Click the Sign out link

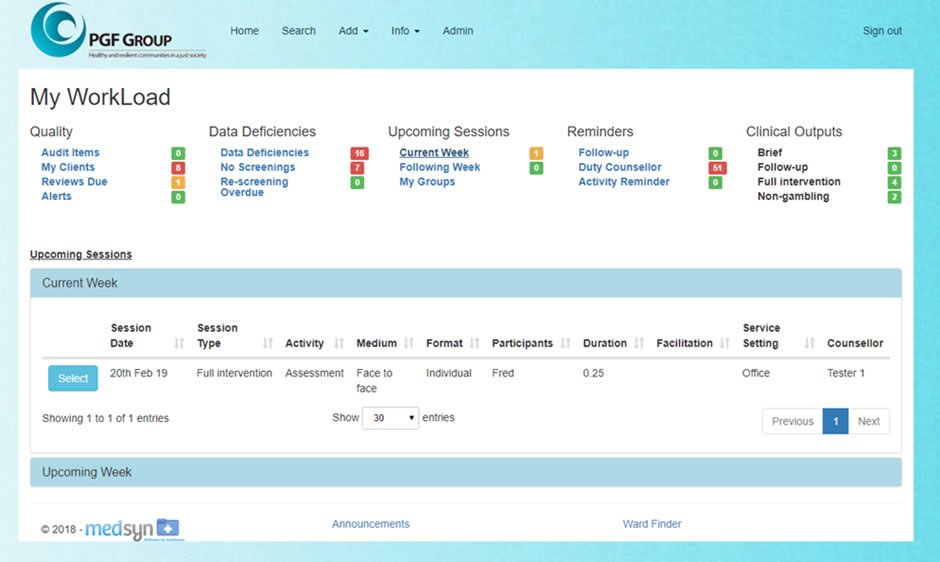pyautogui.click(x=882, y=31)
